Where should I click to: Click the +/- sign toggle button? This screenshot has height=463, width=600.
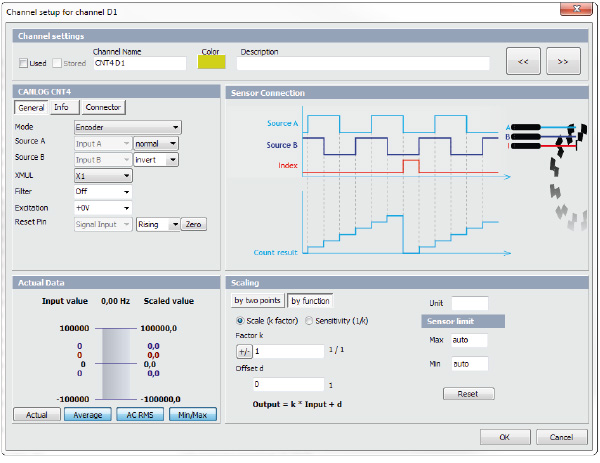[244, 352]
